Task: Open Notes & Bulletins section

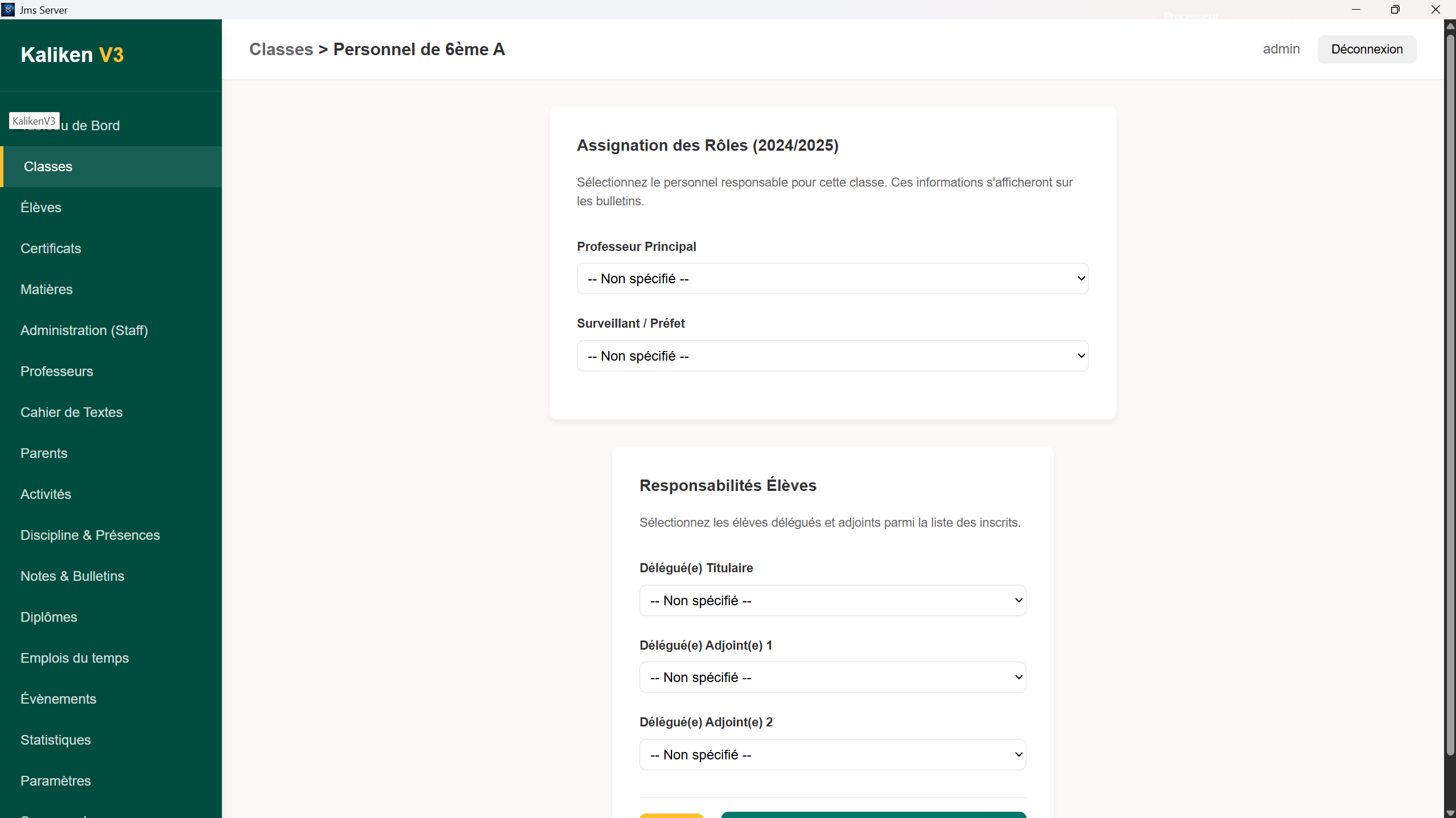Action: coord(72,576)
